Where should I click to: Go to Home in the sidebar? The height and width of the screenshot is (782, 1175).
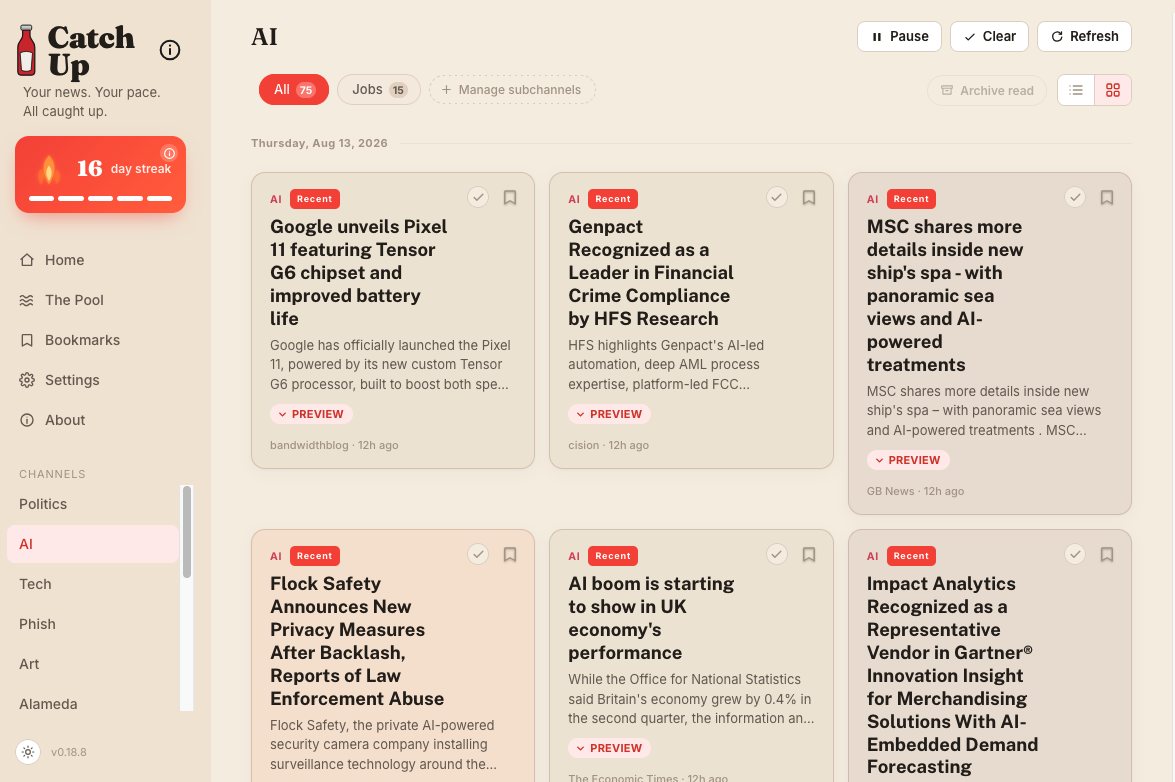(93, 260)
